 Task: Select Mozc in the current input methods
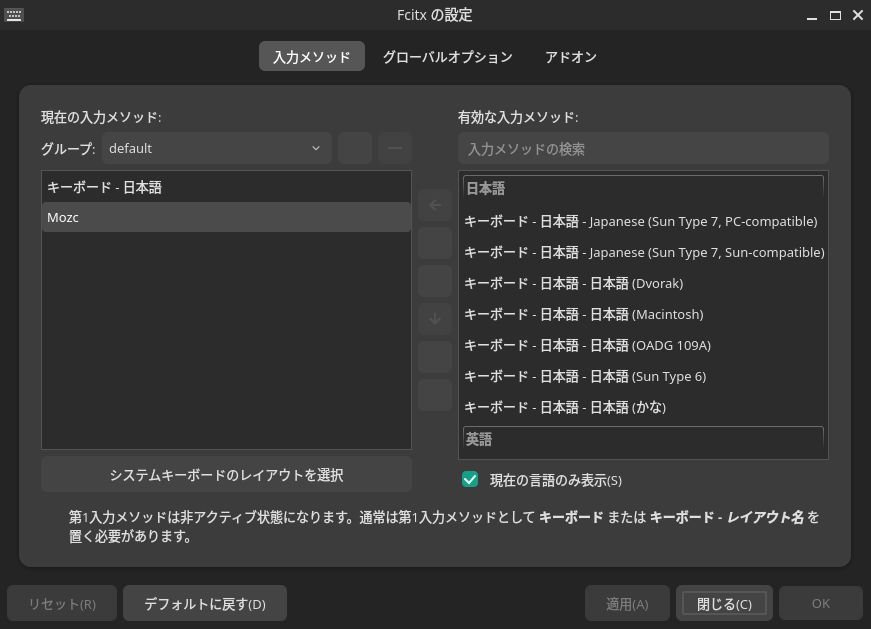[x=226, y=217]
